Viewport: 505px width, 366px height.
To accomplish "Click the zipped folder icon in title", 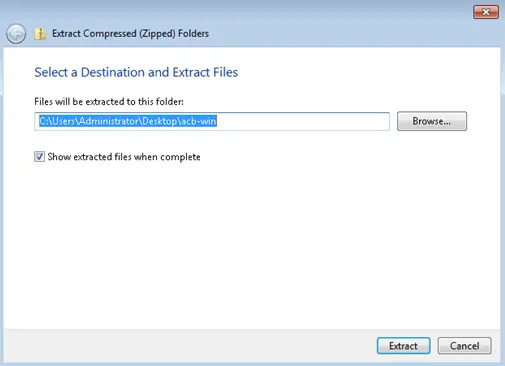I will tap(40, 34).
